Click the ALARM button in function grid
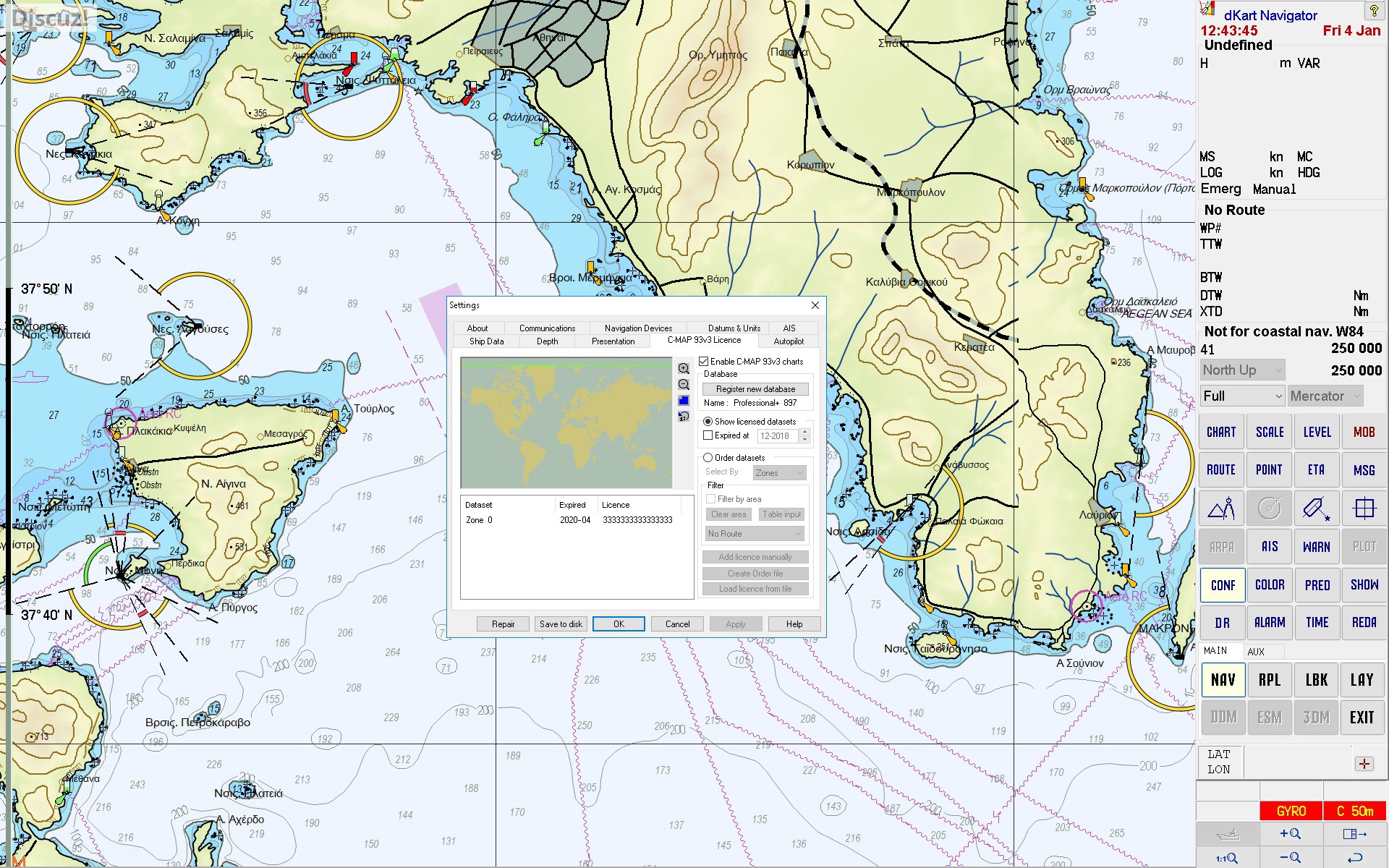Viewport: 1389px width, 868px height. (1269, 623)
